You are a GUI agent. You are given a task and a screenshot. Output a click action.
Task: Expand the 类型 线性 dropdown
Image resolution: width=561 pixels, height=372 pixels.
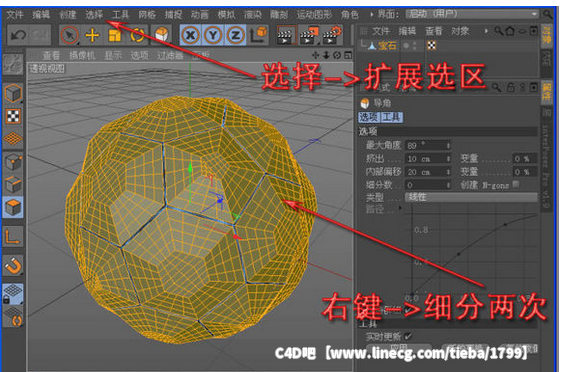pos(471,197)
